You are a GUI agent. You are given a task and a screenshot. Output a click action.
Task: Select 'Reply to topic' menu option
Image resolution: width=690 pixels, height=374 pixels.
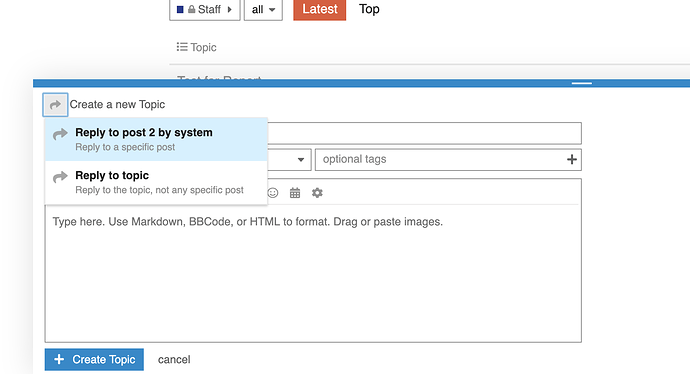coord(156,182)
